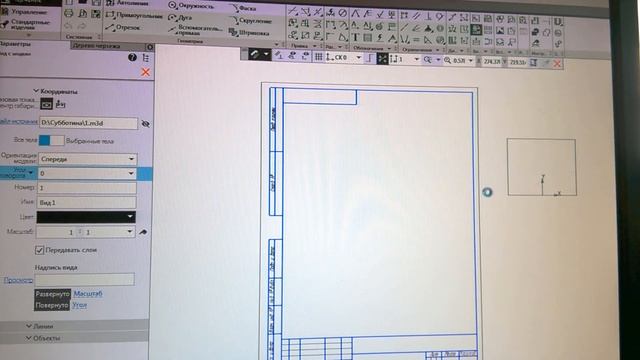Screen dimensions: 640x360
Task: Click the print preview icon
Action: [x=82, y=13]
